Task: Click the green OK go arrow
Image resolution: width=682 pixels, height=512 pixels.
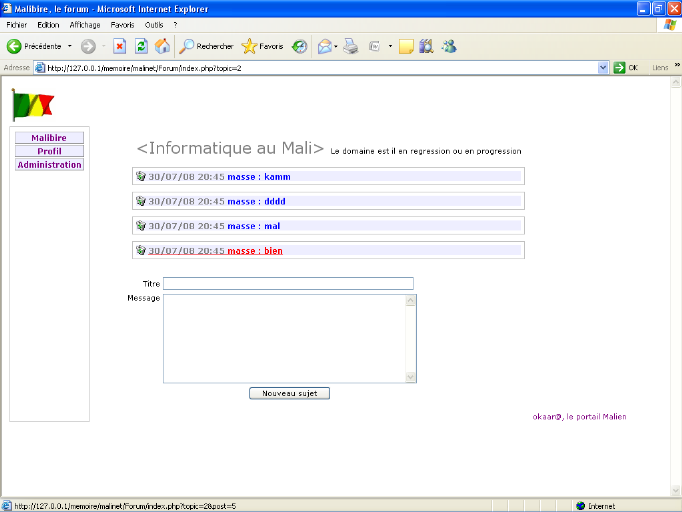Action: coord(619,68)
